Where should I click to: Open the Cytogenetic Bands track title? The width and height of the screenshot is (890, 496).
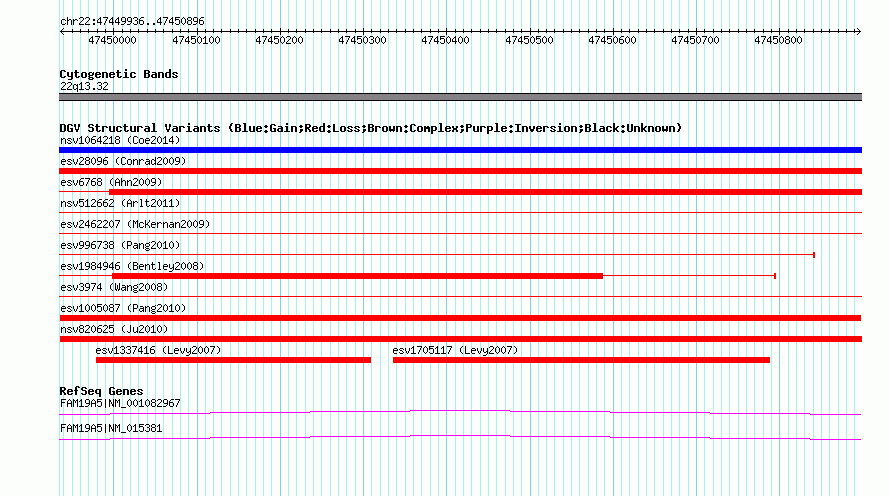[119, 74]
